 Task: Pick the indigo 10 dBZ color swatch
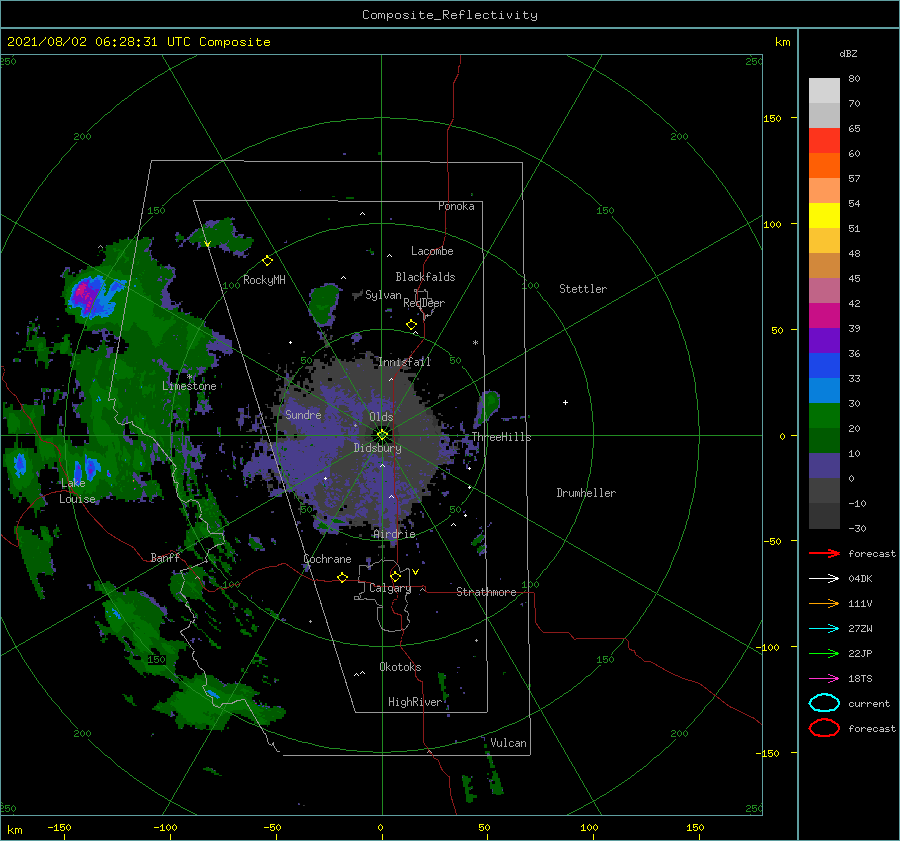(x=824, y=465)
